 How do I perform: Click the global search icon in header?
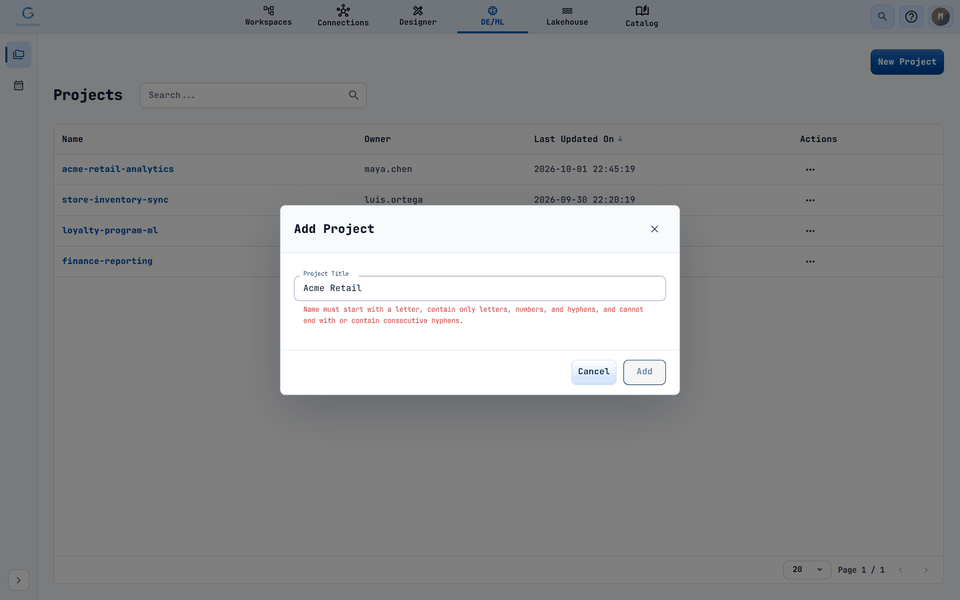coord(882,17)
